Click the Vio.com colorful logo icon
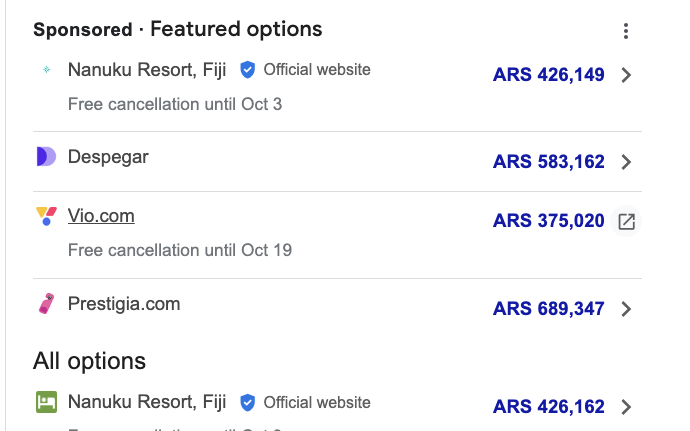 coord(46,216)
